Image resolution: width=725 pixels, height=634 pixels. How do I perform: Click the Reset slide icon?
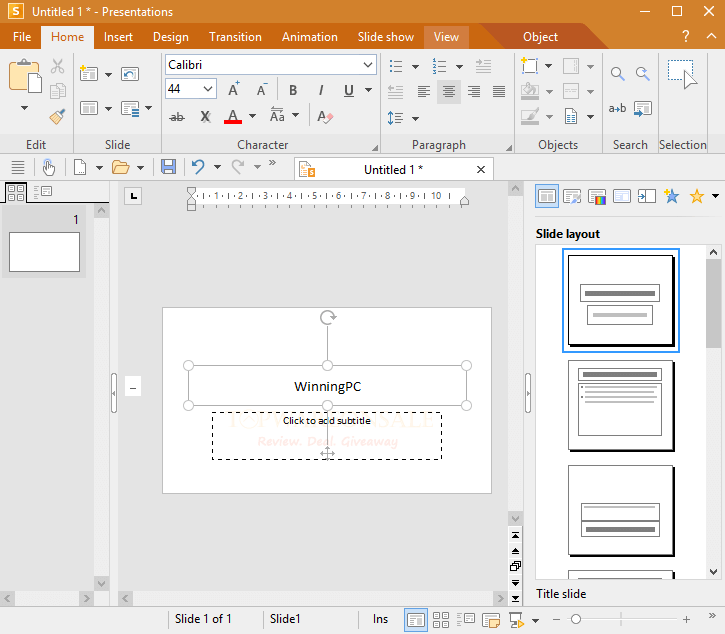(x=130, y=74)
